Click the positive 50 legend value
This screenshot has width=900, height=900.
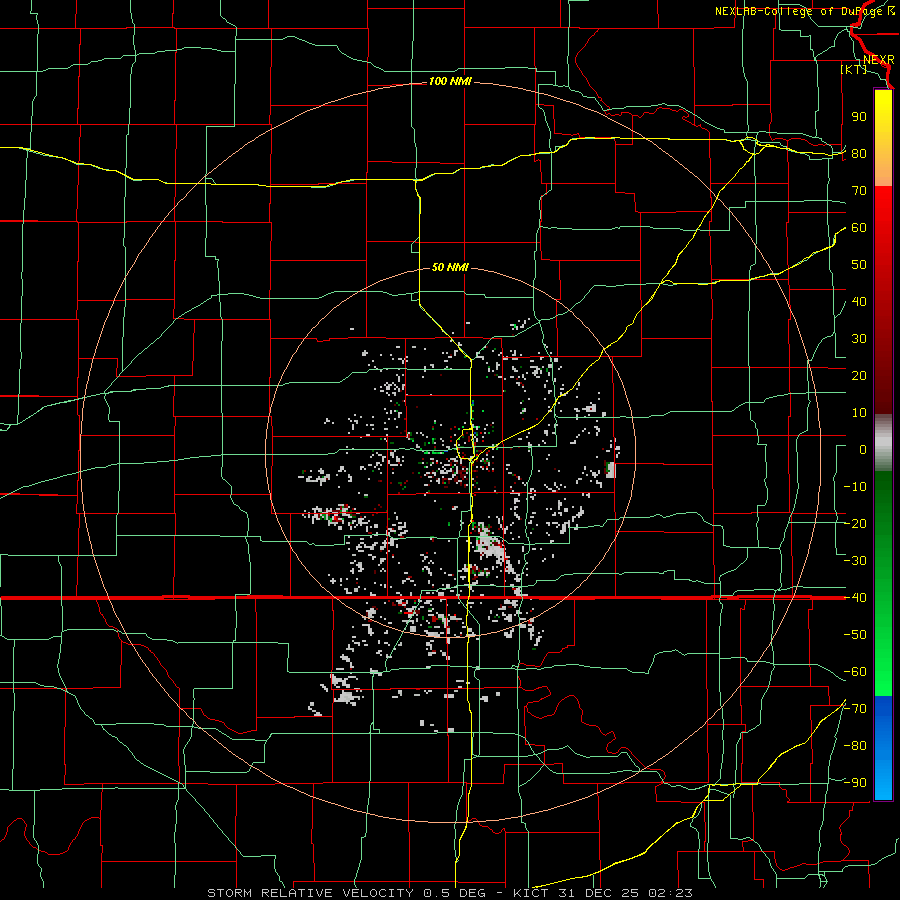859,265
